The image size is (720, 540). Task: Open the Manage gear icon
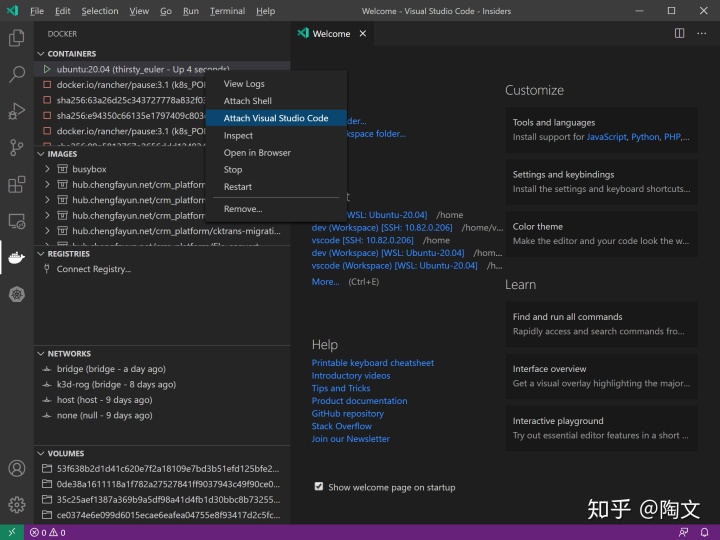17,505
